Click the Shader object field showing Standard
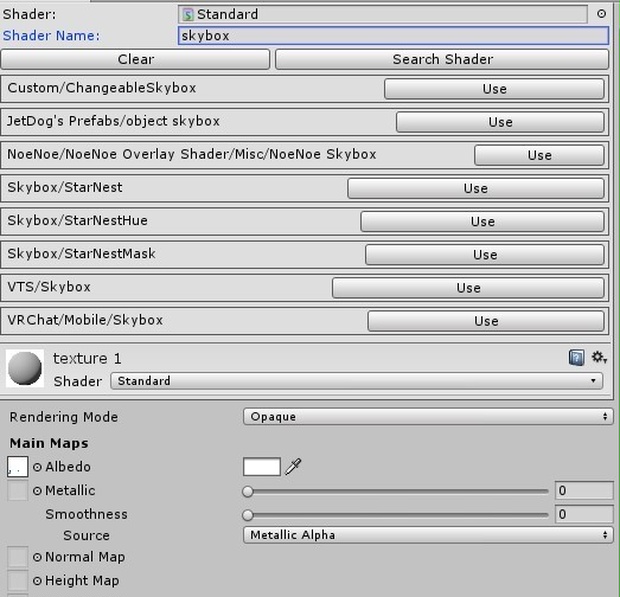Image resolution: width=620 pixels, height=597 pixels. coord(382,15)
